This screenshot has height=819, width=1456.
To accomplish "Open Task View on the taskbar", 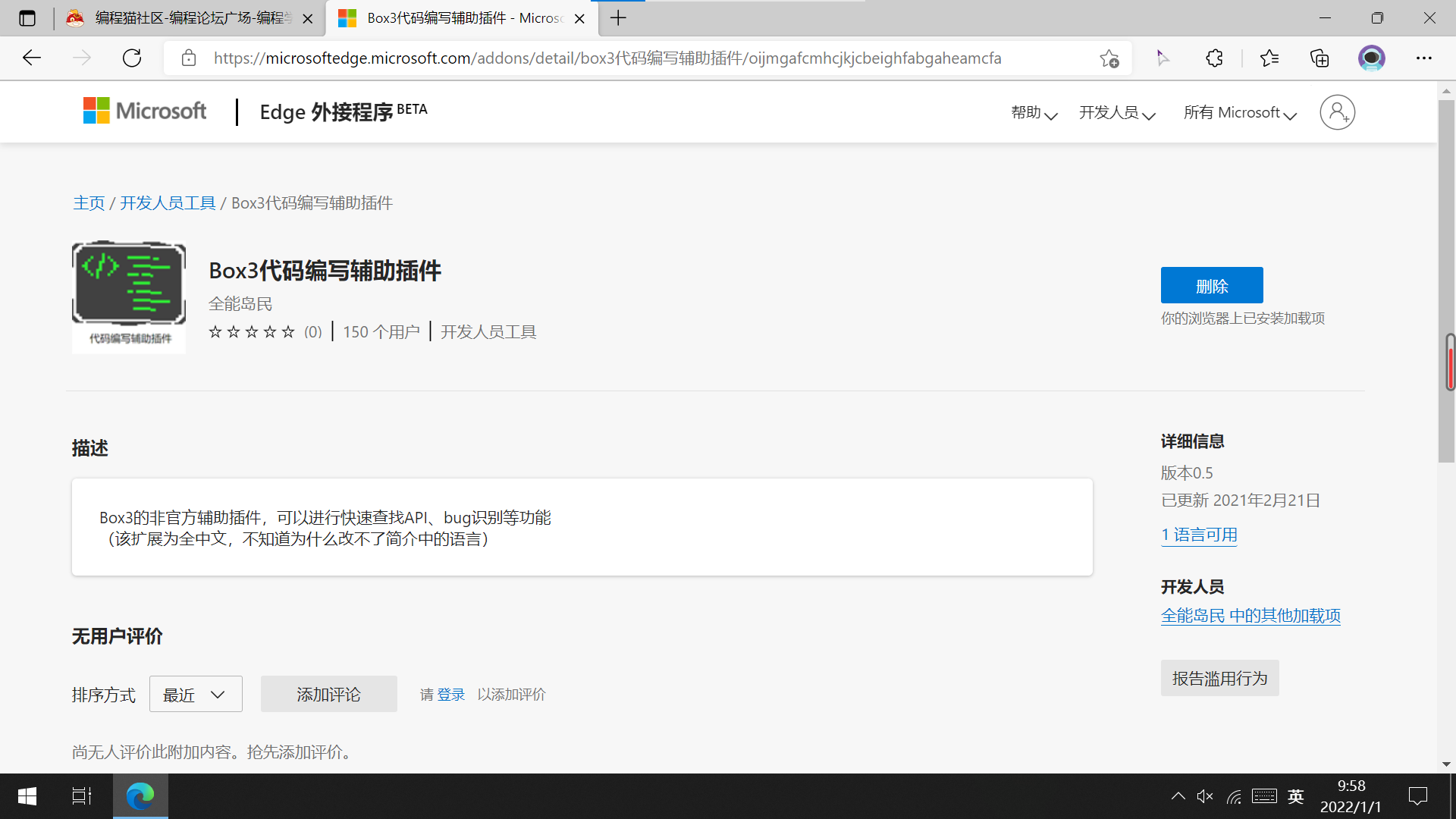I will [x=82, y=796].
